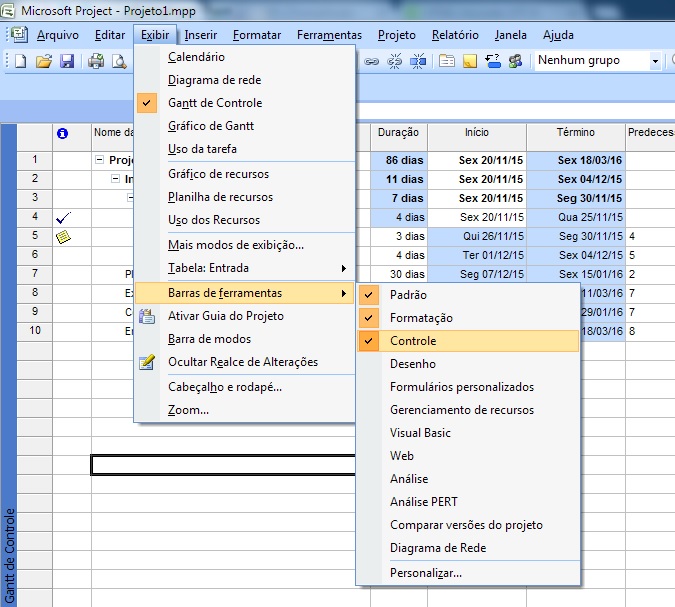675x607 pixels.
Task: Click the checkmark indicator in row 4
Action: pos(63,218)
